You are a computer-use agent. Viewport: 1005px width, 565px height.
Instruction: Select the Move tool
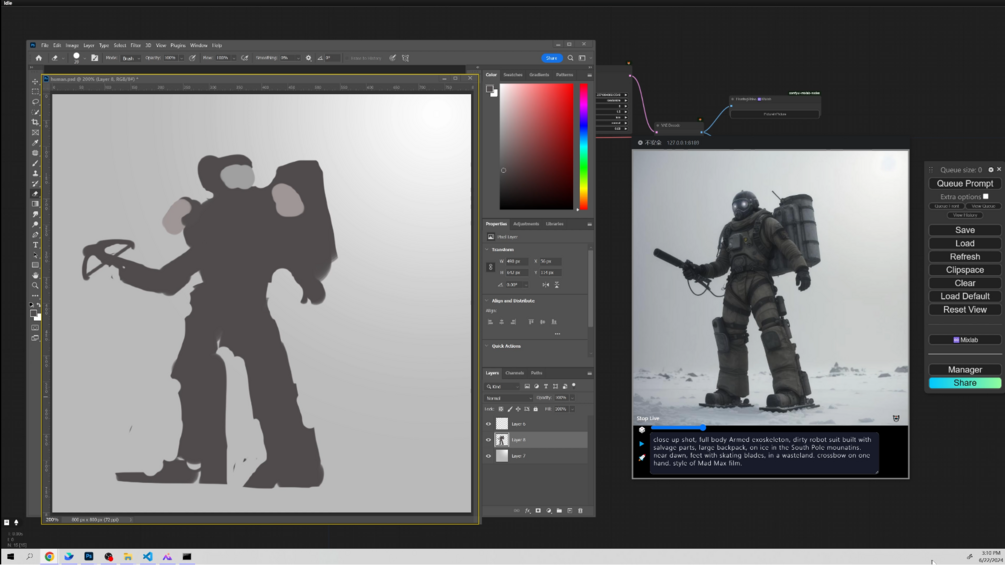pyautogui.click(x=36, y=81)
